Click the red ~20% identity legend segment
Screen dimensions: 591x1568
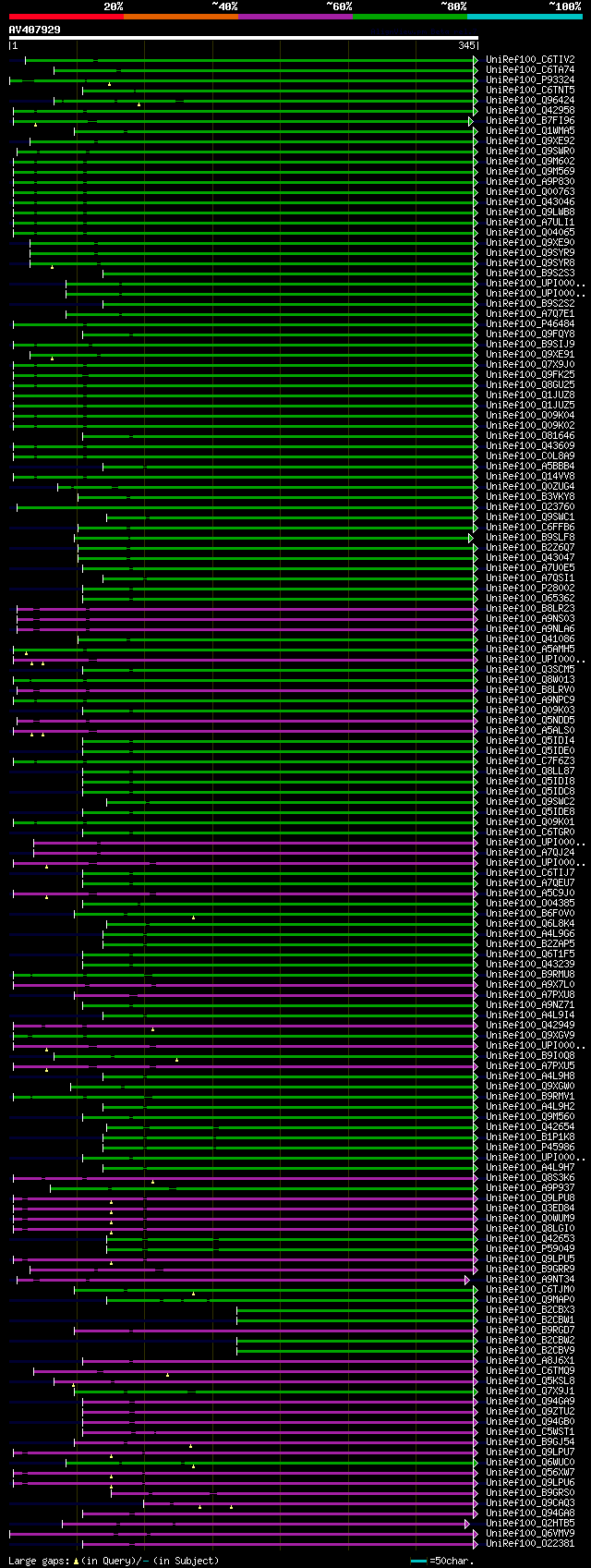click(66, 17)
